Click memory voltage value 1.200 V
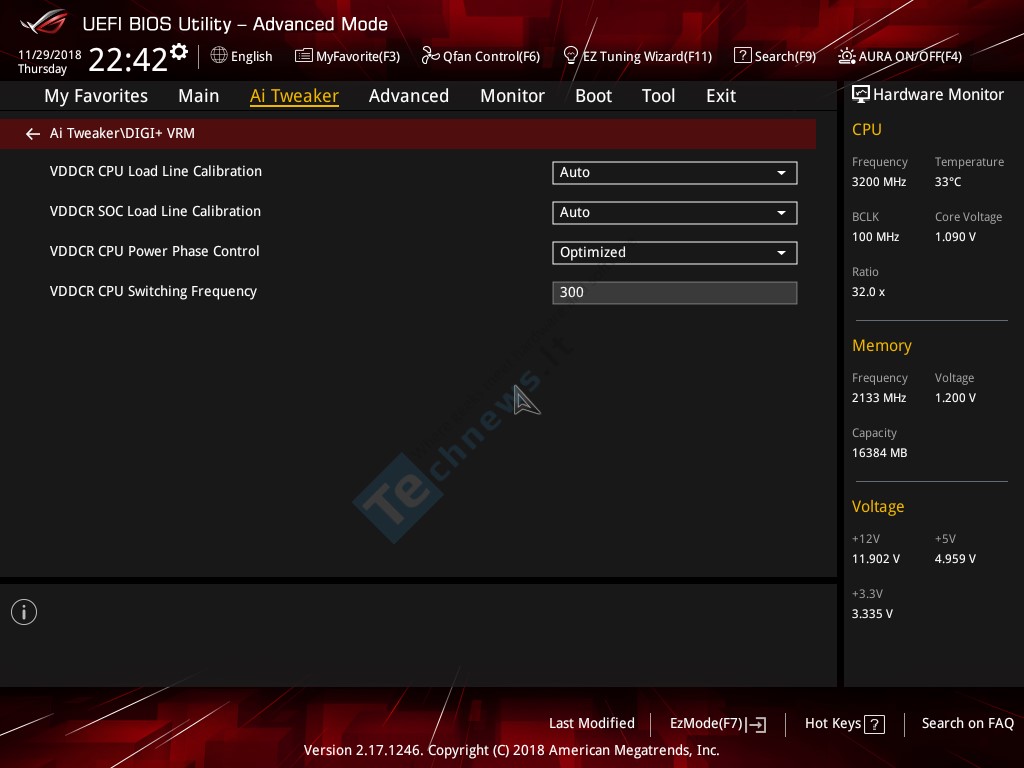 click(x=955, y=398)
